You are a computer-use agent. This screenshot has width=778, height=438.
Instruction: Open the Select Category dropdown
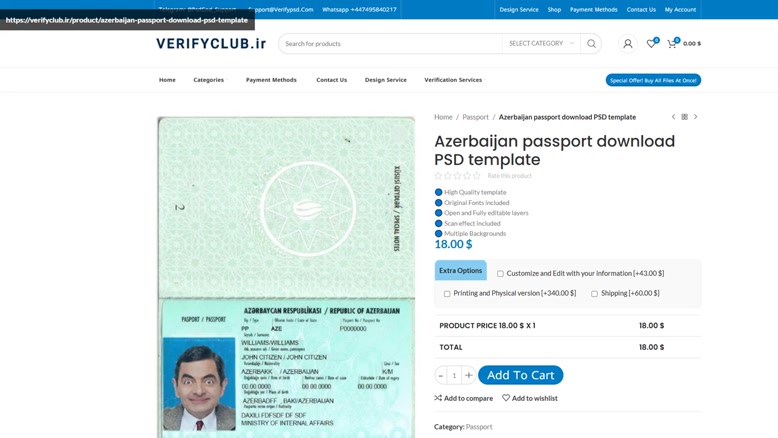click(541, 44)
